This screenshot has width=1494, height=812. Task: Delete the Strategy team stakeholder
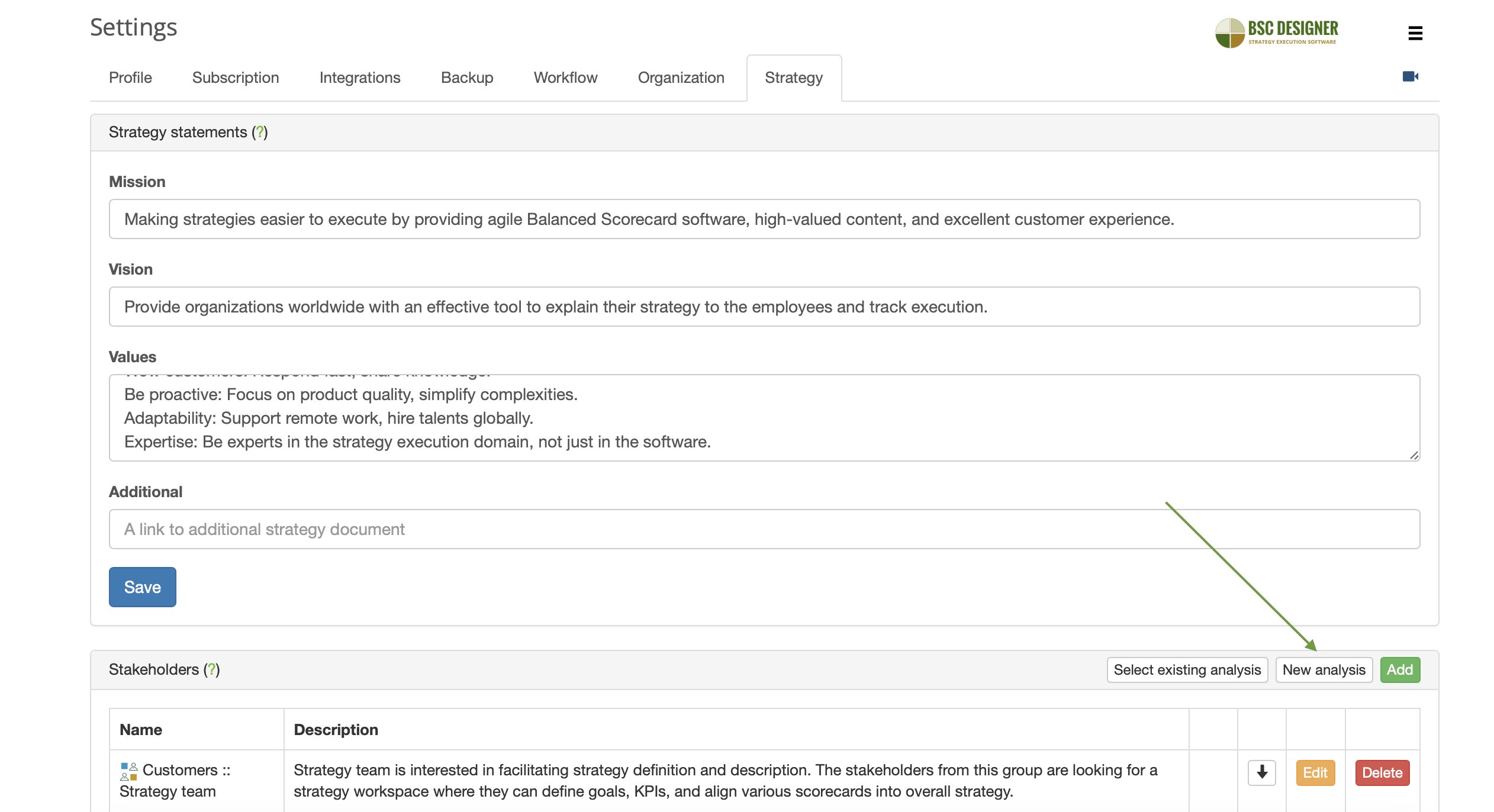1382,772
